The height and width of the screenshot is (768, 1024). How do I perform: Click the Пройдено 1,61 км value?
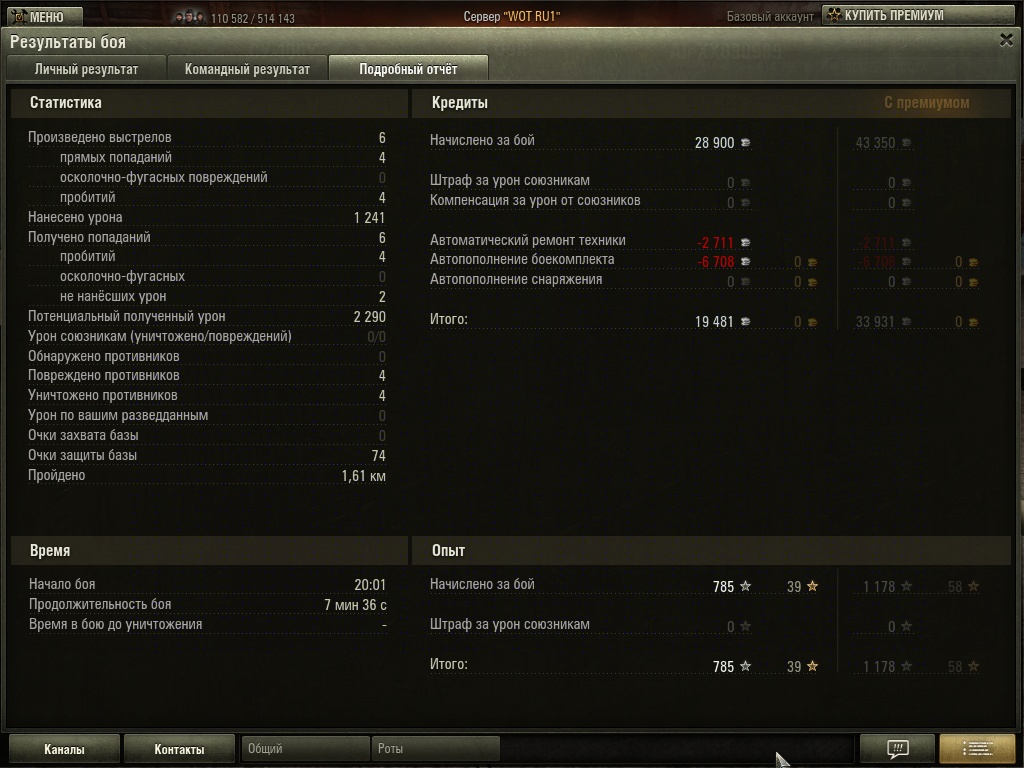click(x=364, y=476)
